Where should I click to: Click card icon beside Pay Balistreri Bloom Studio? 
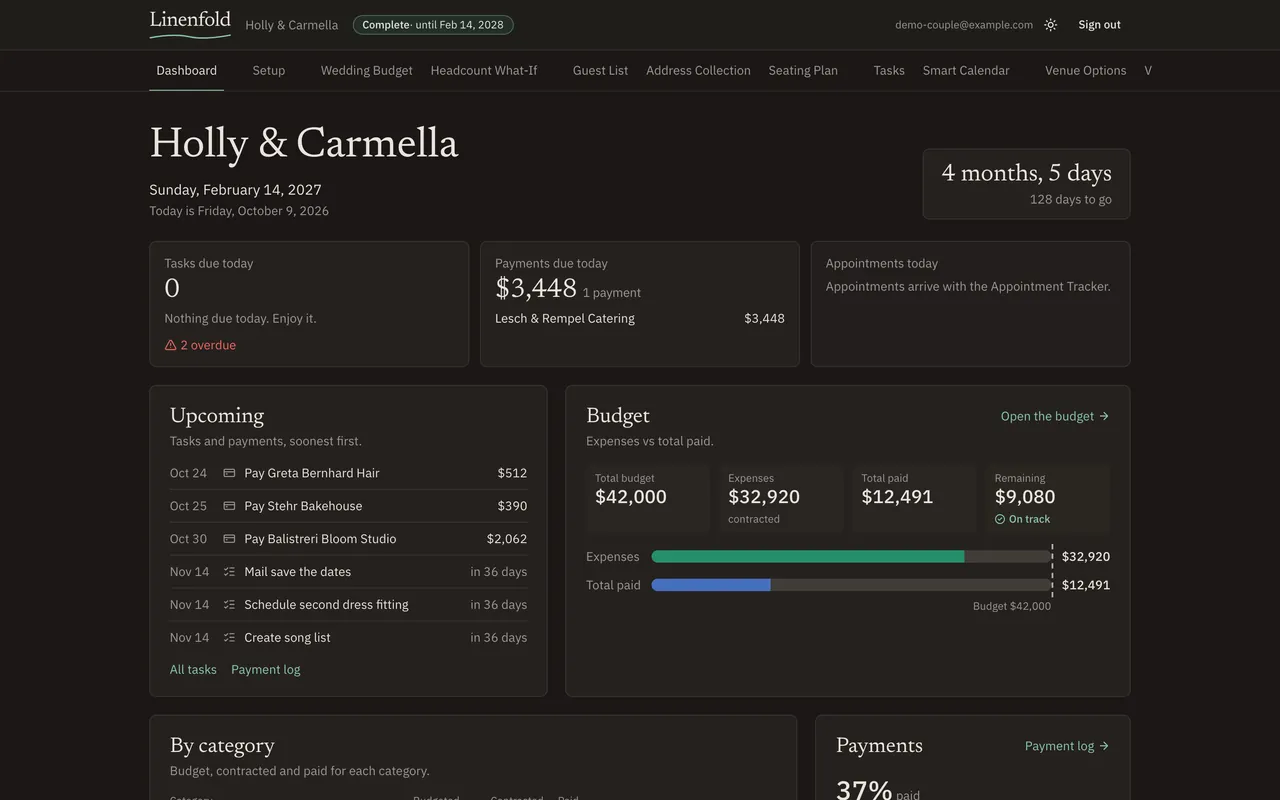point(229,539)
